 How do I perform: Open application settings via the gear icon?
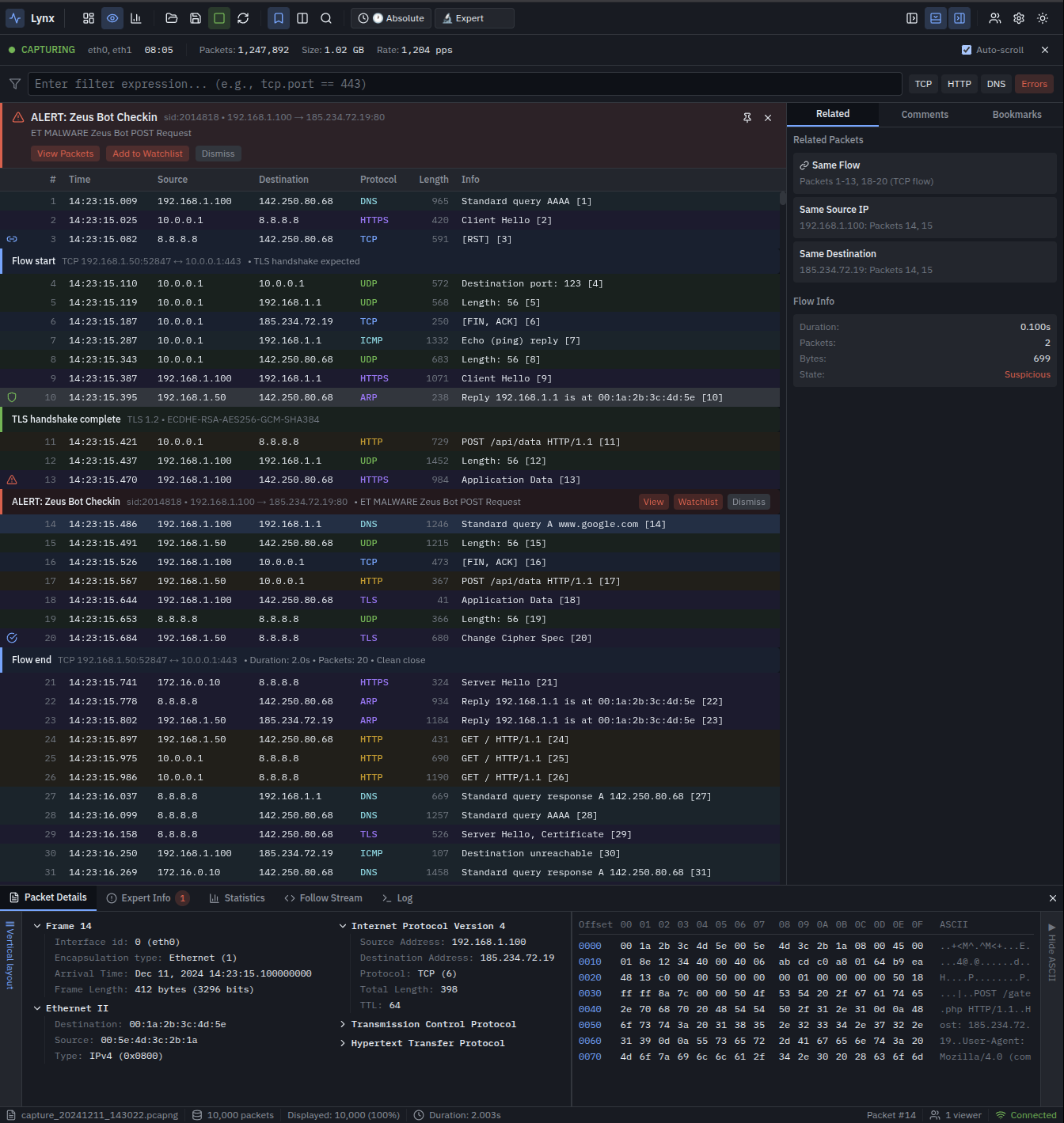coord(1019,17)
